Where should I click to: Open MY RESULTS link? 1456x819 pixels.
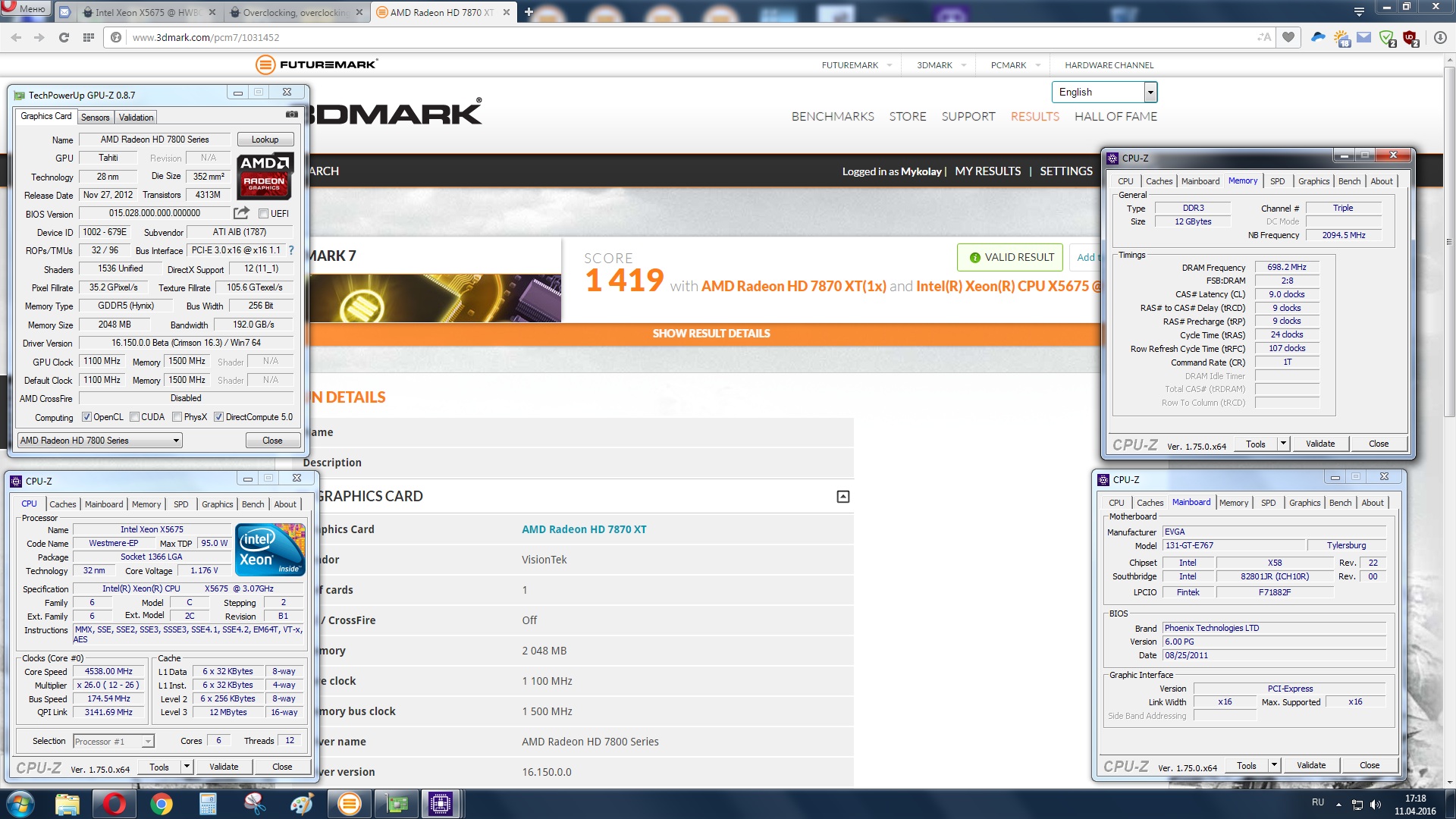(988, 171)
